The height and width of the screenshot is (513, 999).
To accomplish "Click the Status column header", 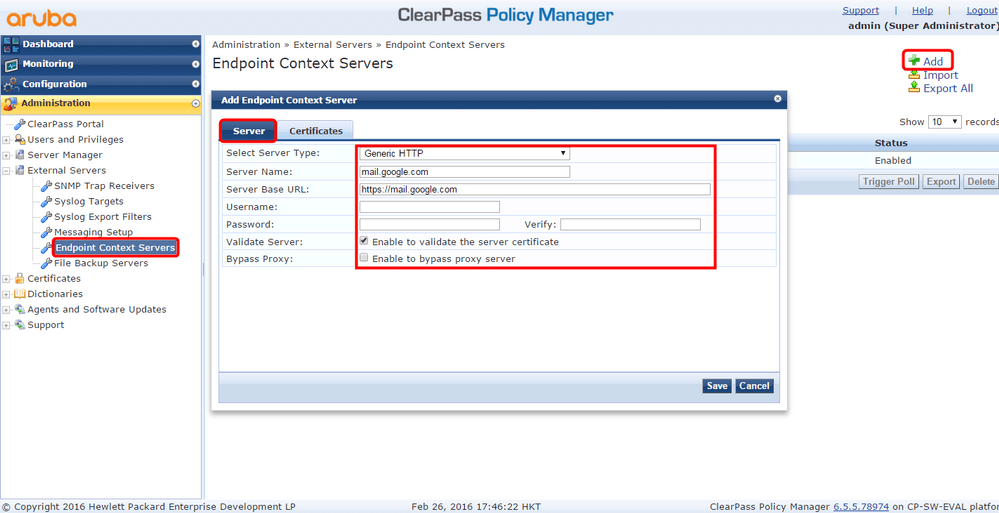I will pyautogui.click(x=891, y=143).
